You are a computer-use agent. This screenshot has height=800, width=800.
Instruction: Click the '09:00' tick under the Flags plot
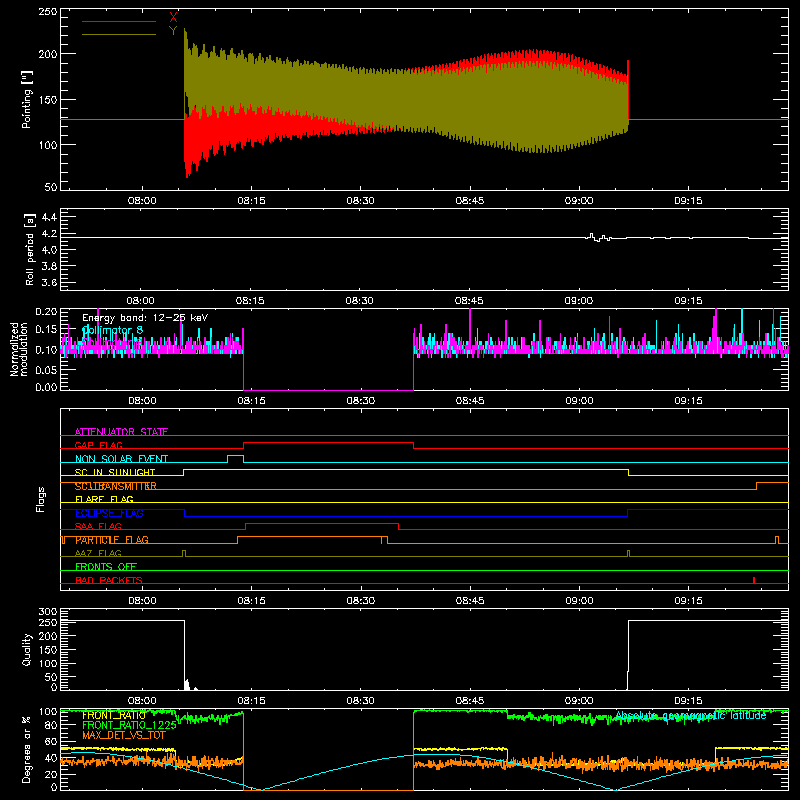pos(579,601)
